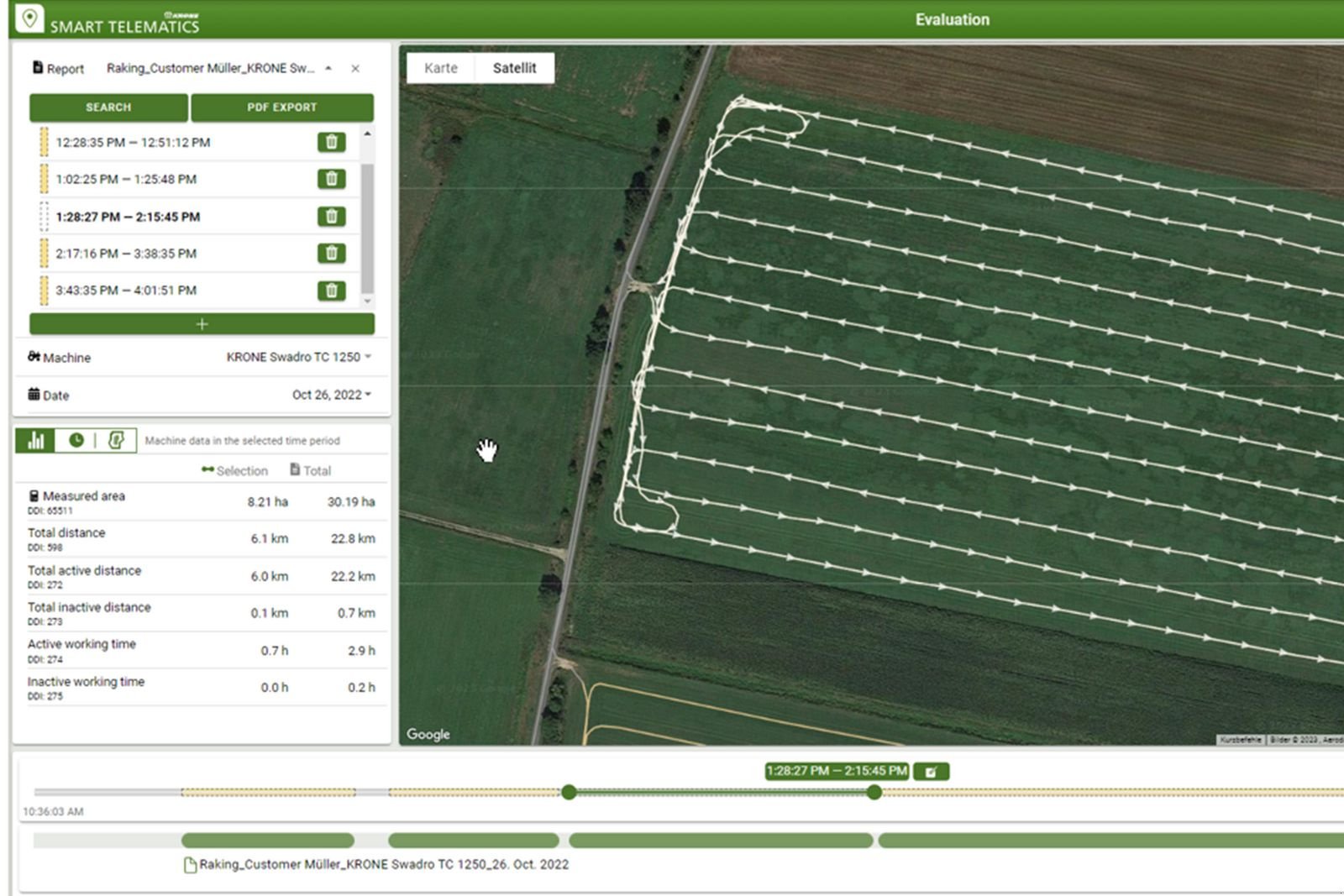Switch map to Karte view
The height and width of the screenshot is (896, 1344).
[x=440, y=68]
